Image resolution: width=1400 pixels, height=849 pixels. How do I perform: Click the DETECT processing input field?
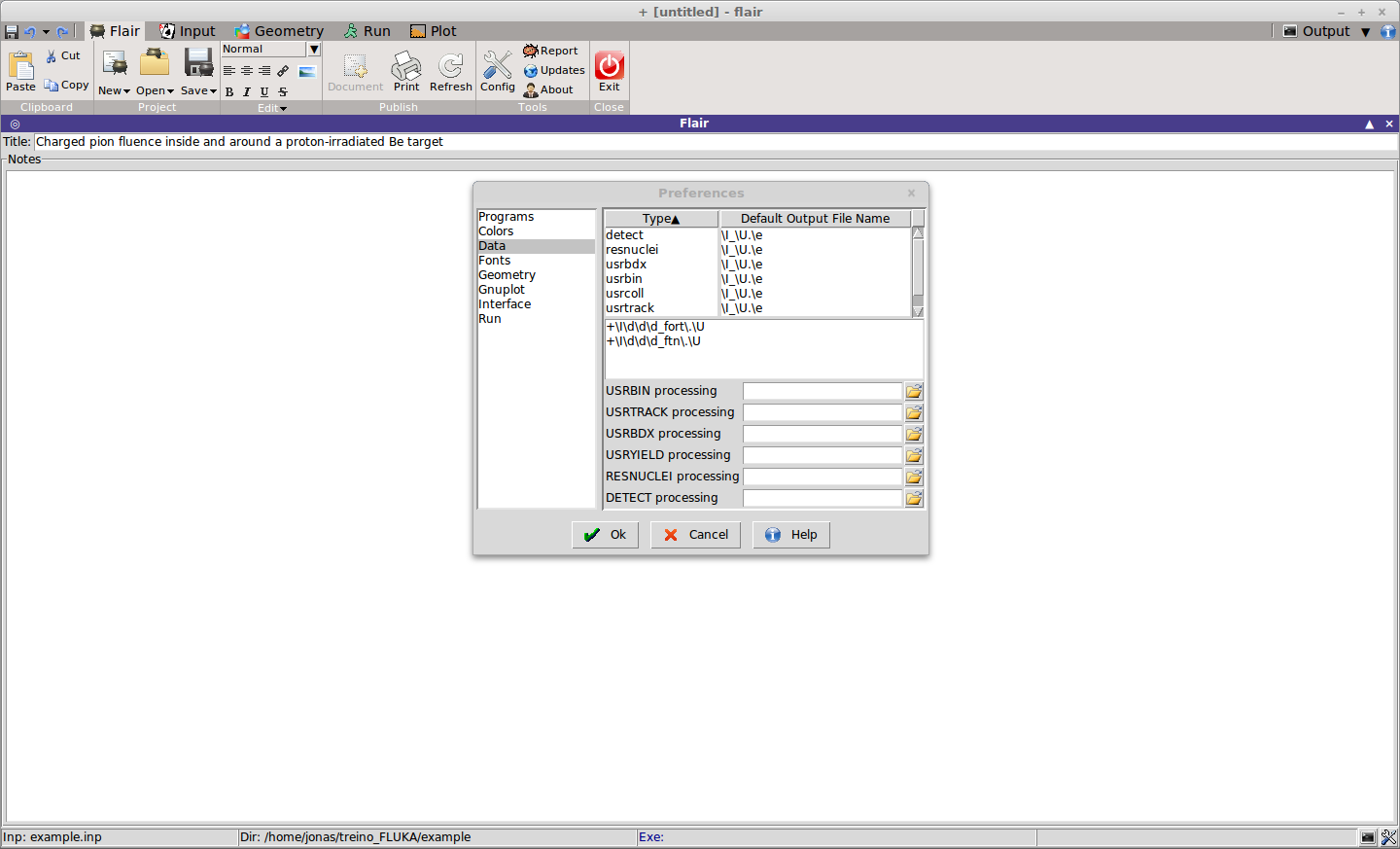(822, 498)
